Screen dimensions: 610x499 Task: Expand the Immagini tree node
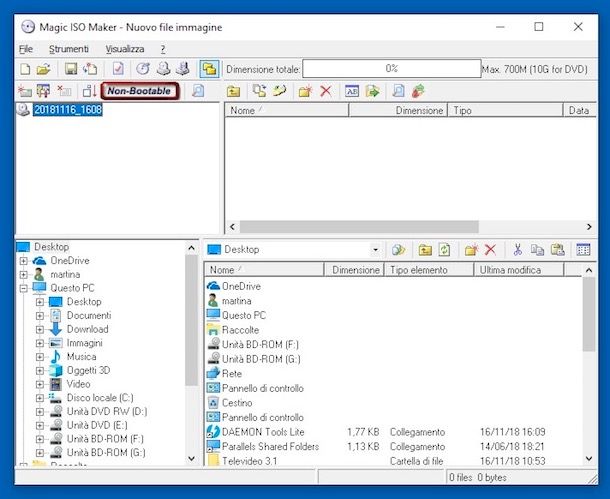[x=40, y=343]
